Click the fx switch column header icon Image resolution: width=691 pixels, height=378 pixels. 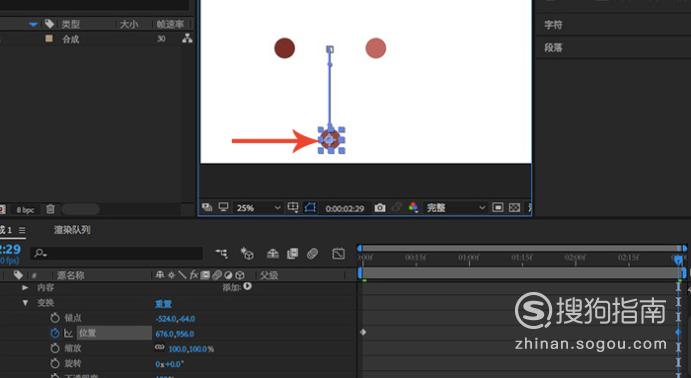tap(193, 275)
